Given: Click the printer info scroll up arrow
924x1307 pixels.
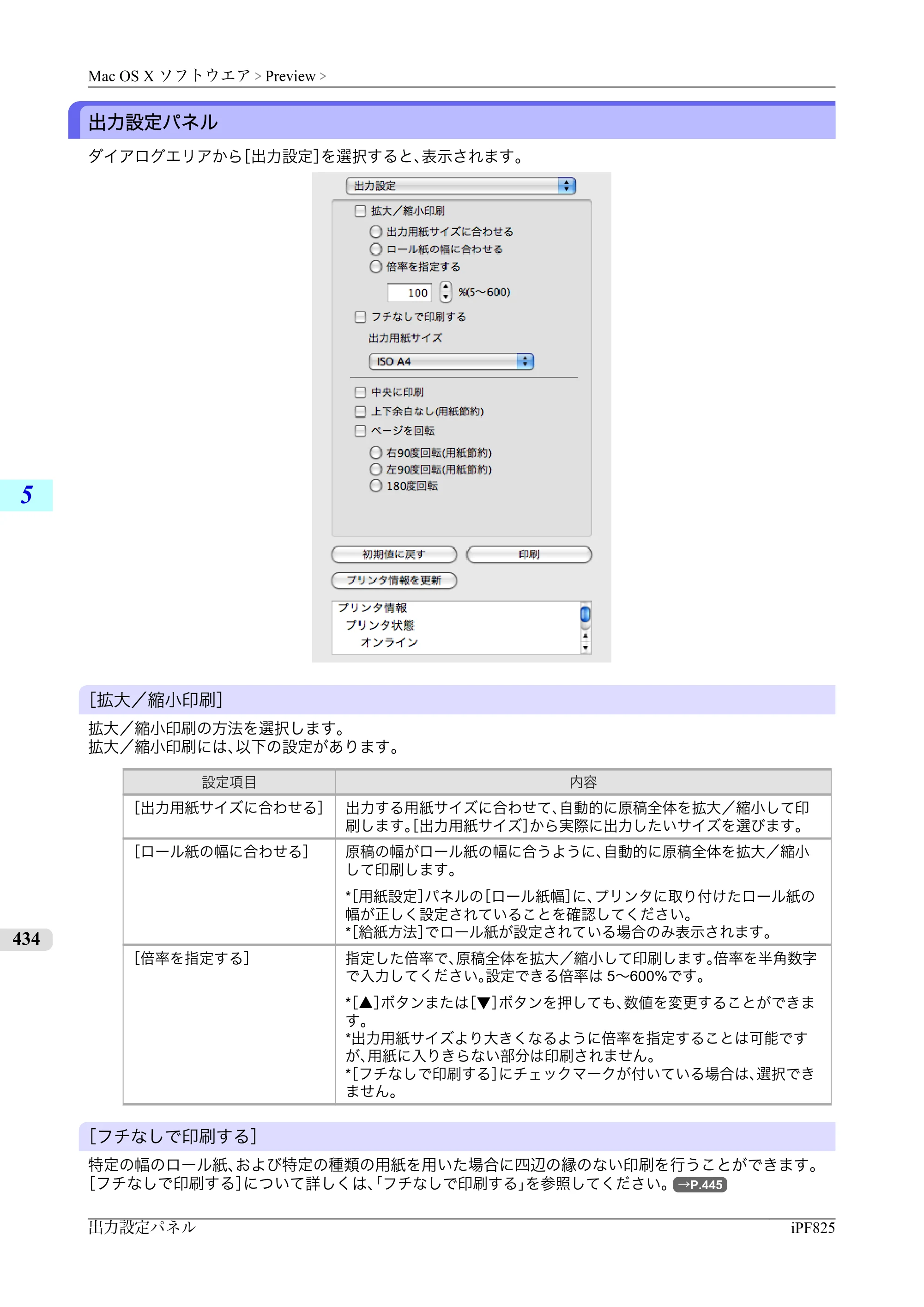Looking at the screenshot, I should click(586, 637).
